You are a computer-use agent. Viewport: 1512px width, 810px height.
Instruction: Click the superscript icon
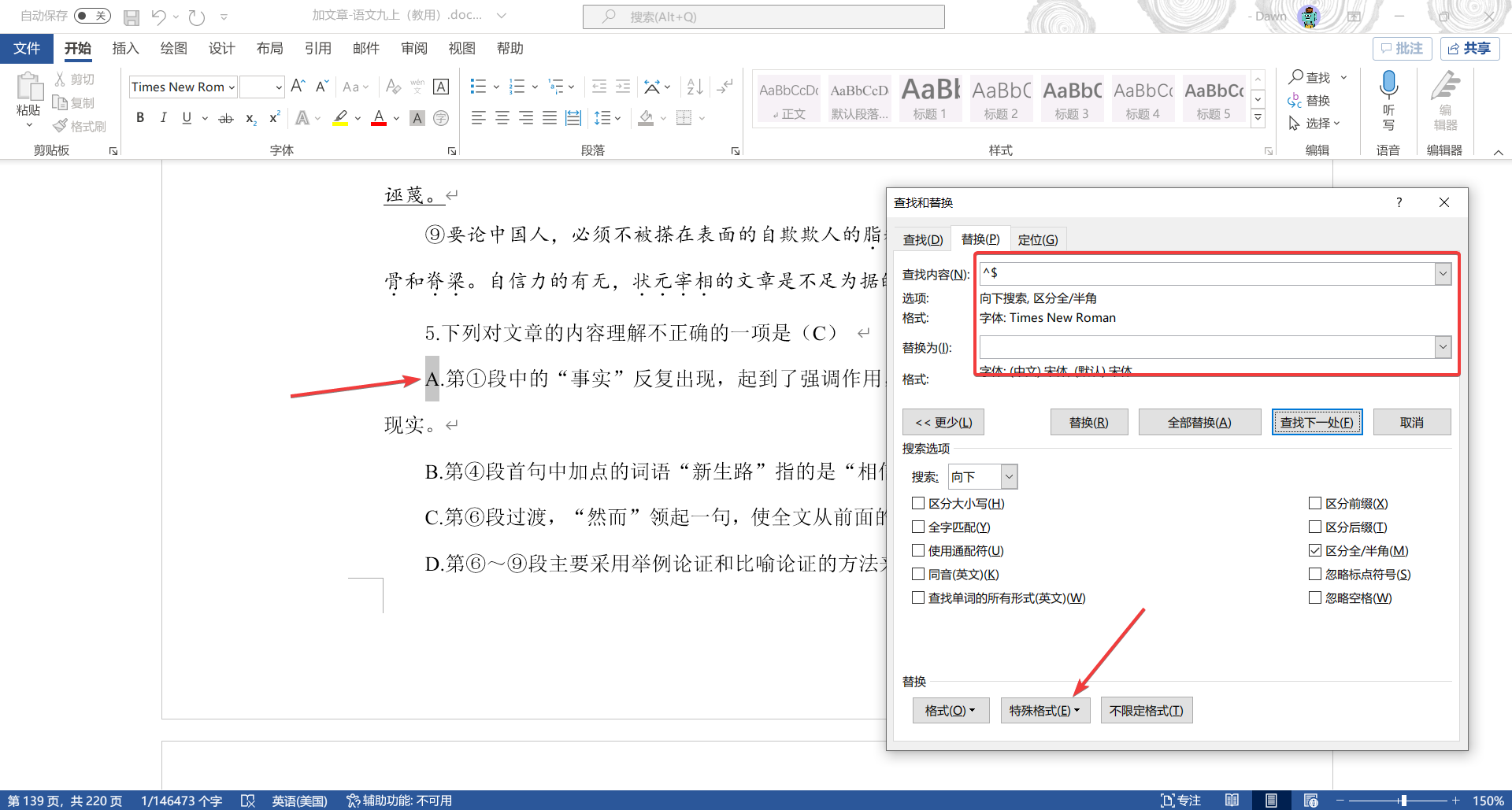click(x=274, y=118)
